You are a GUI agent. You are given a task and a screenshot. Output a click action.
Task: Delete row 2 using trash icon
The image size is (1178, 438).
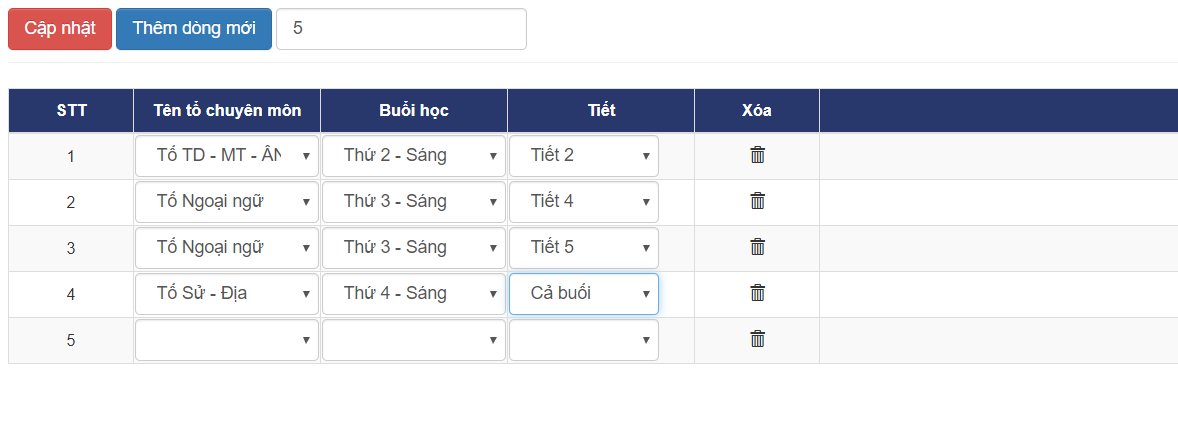coord(758,201)
